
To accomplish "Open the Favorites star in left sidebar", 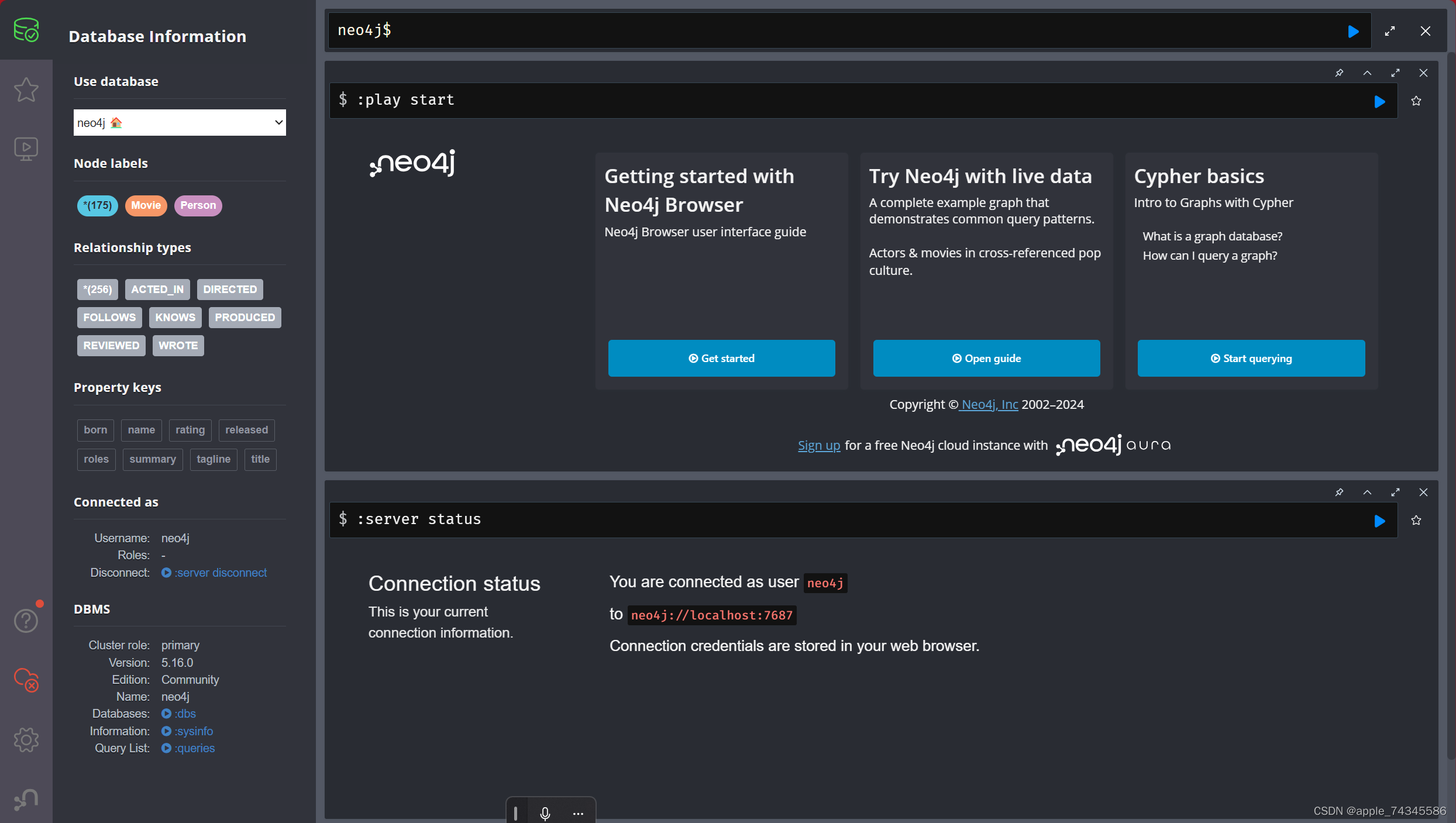I will tap(26, 89).
